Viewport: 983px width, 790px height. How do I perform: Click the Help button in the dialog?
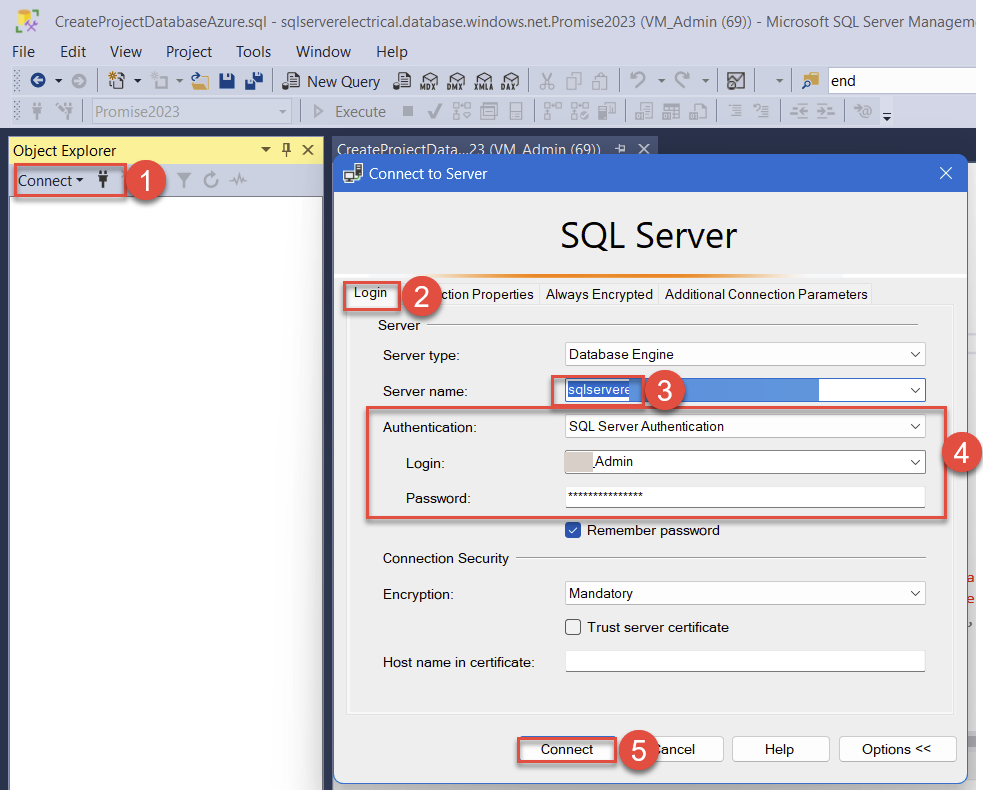click(779, 749)
